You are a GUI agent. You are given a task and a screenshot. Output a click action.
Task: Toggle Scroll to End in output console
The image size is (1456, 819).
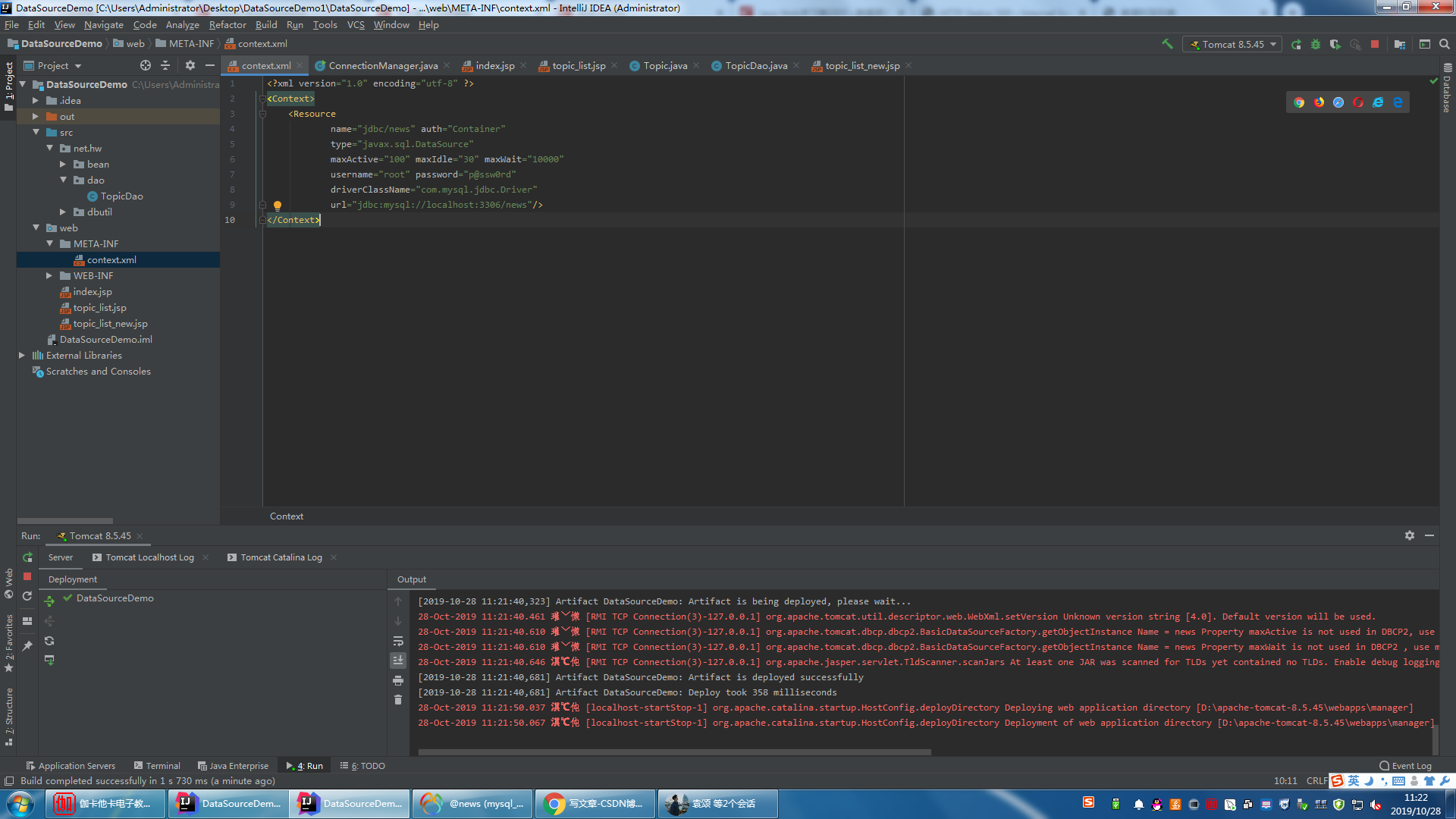click(x=398, y=661)
